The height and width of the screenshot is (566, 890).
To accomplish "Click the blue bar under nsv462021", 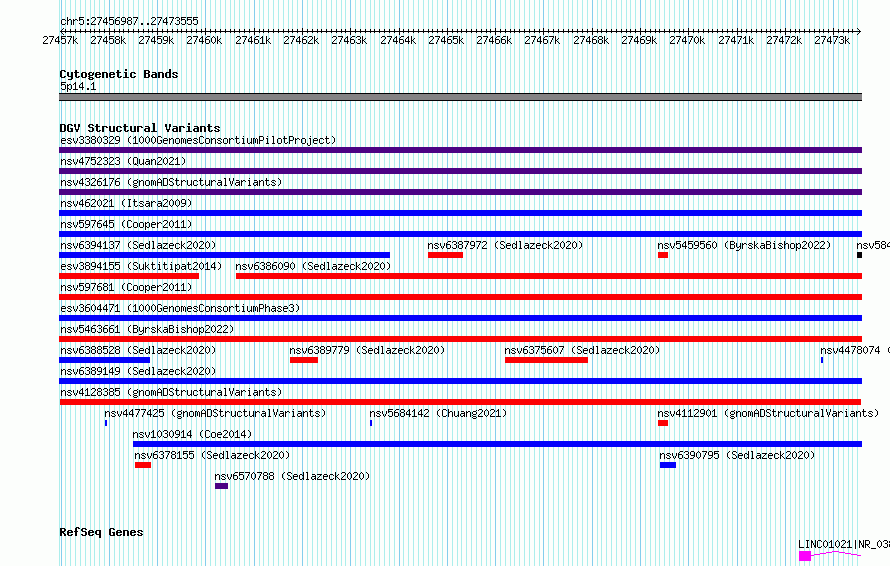I will 460,213.
